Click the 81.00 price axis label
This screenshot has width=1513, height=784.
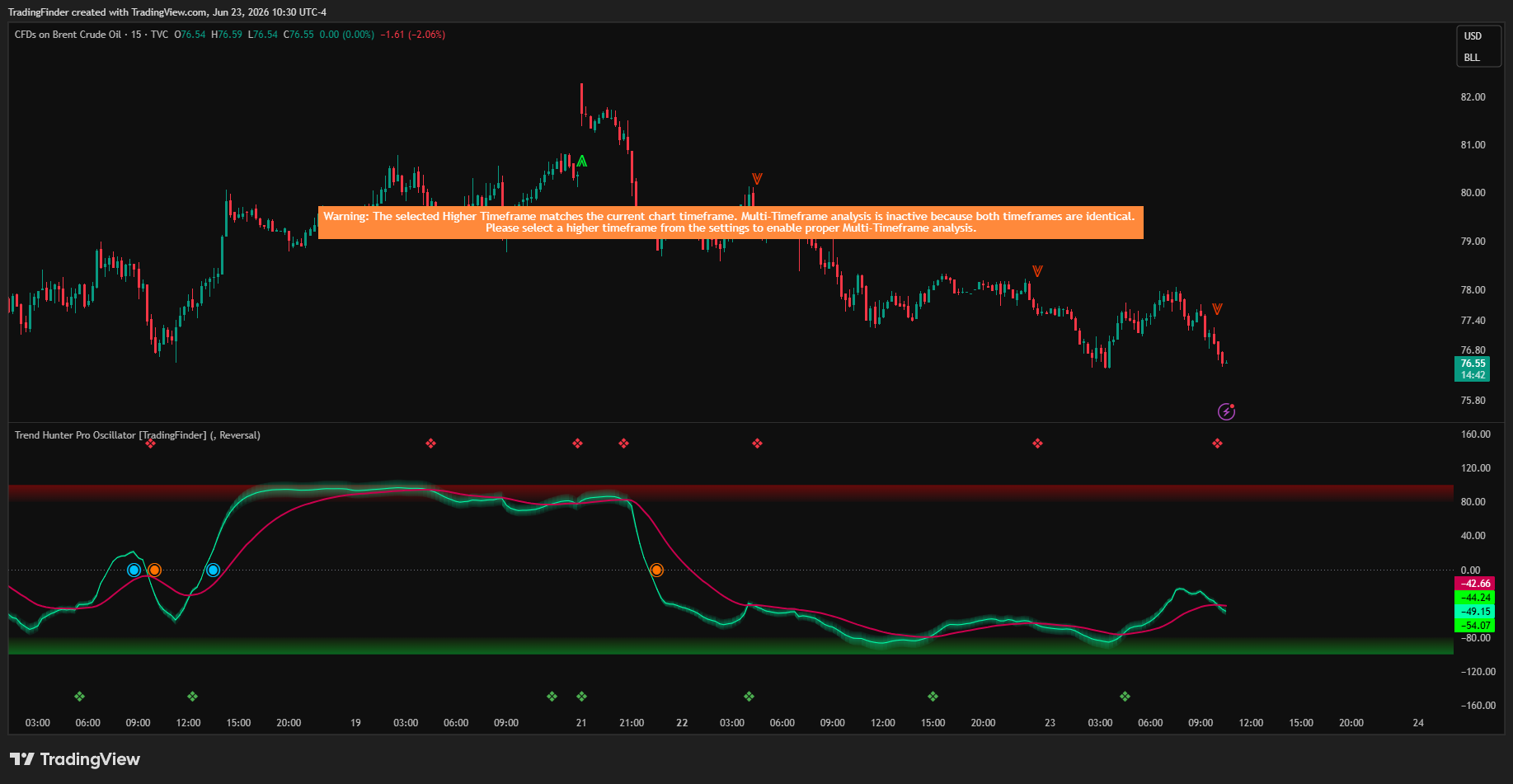(1473, 145)
